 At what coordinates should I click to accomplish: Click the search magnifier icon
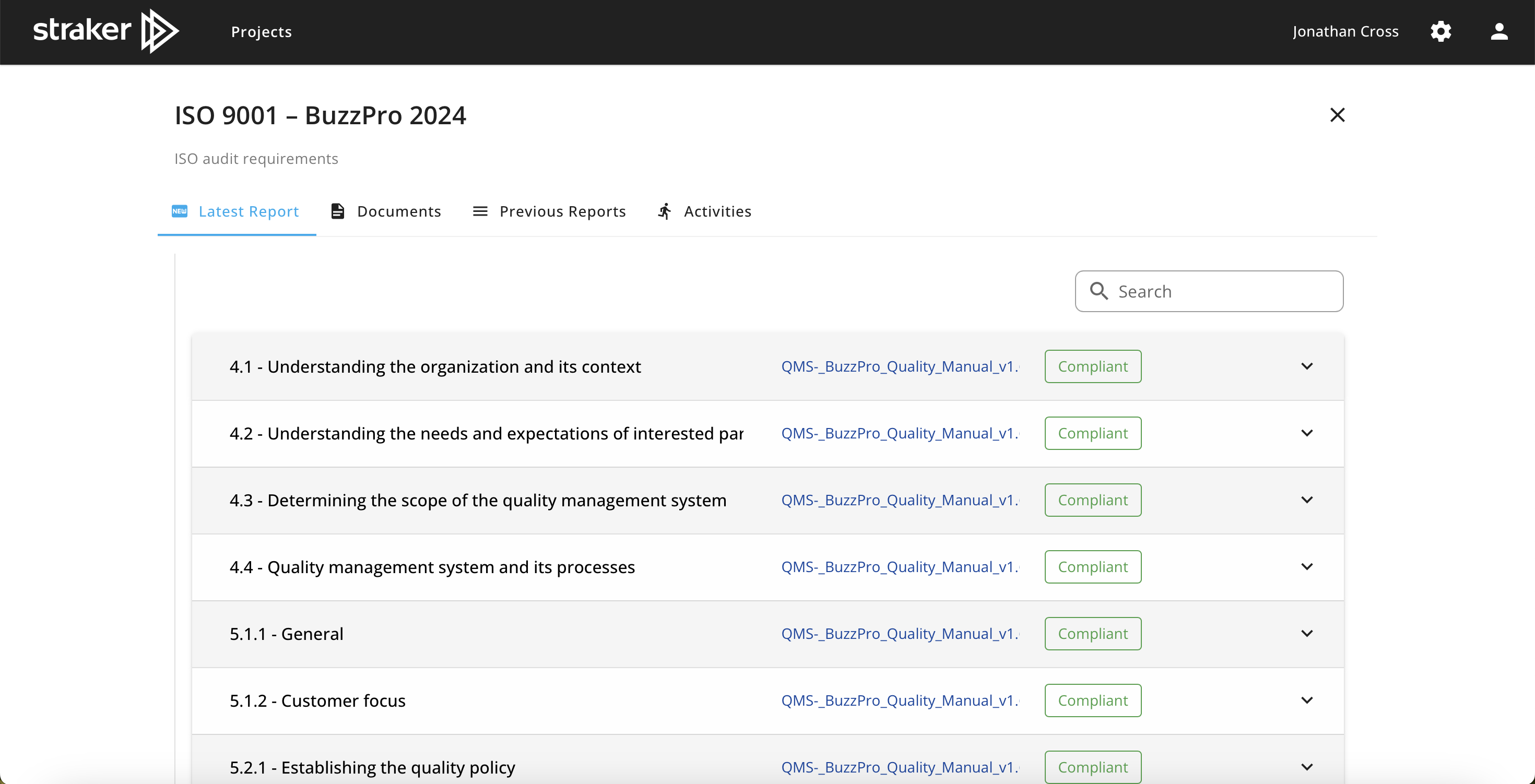pos(1099,291)
